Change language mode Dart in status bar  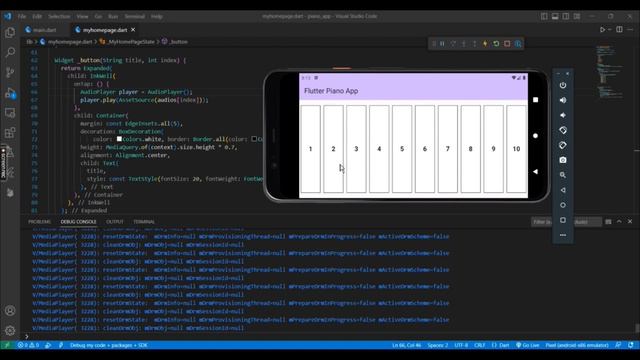[x=504, y=345]
